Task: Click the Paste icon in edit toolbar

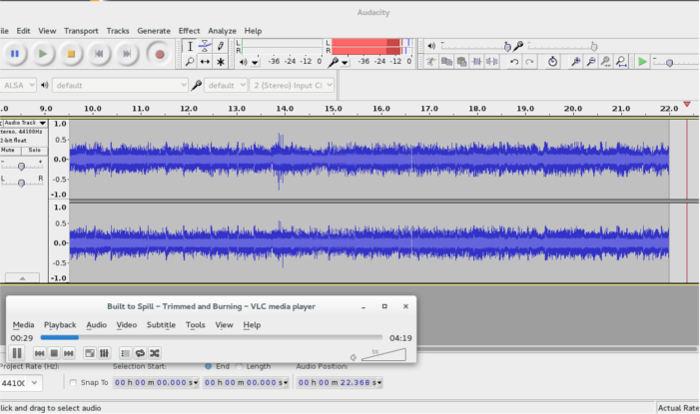Action: [462, 62]
